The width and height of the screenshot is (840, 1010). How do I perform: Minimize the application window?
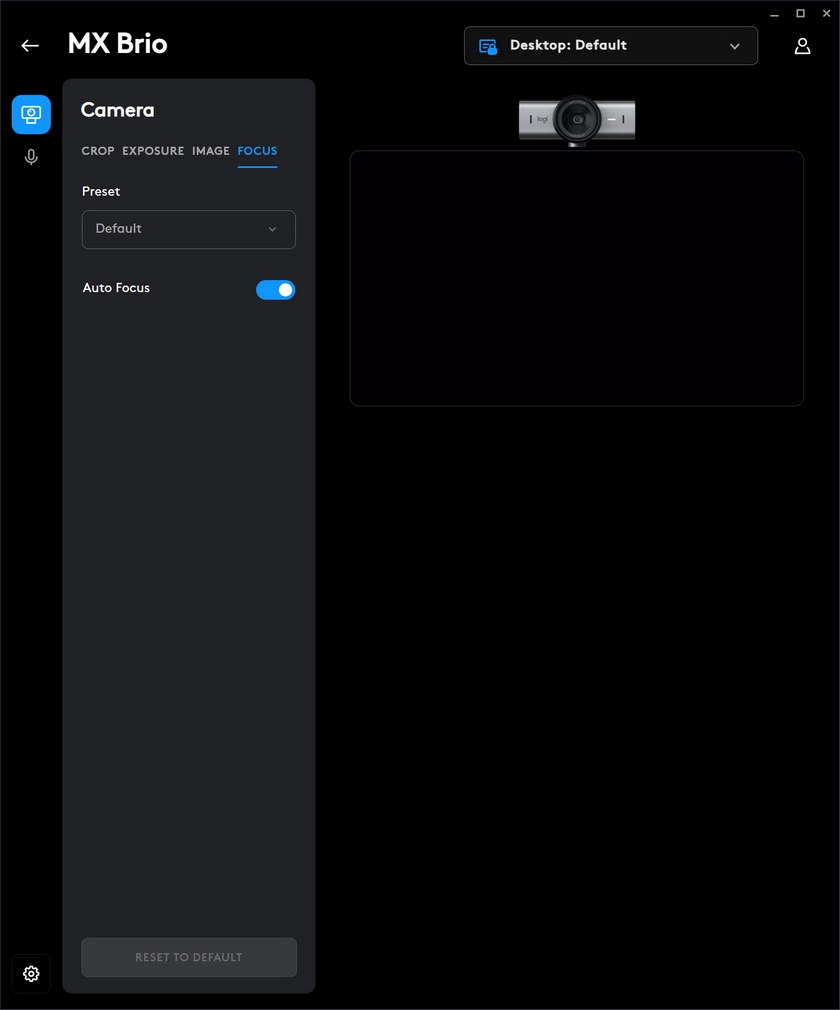(x=774, y=14)
